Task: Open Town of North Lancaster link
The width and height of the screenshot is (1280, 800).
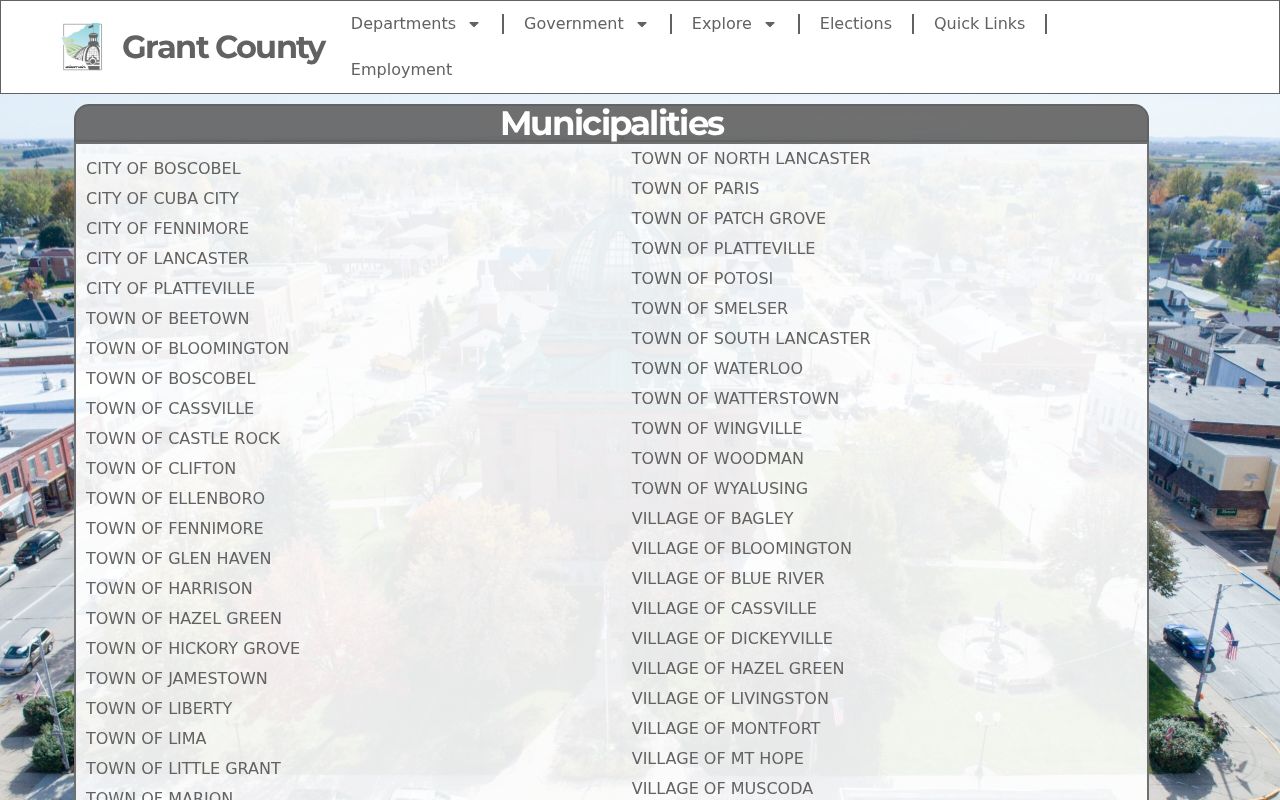Action: coord(751,158)
